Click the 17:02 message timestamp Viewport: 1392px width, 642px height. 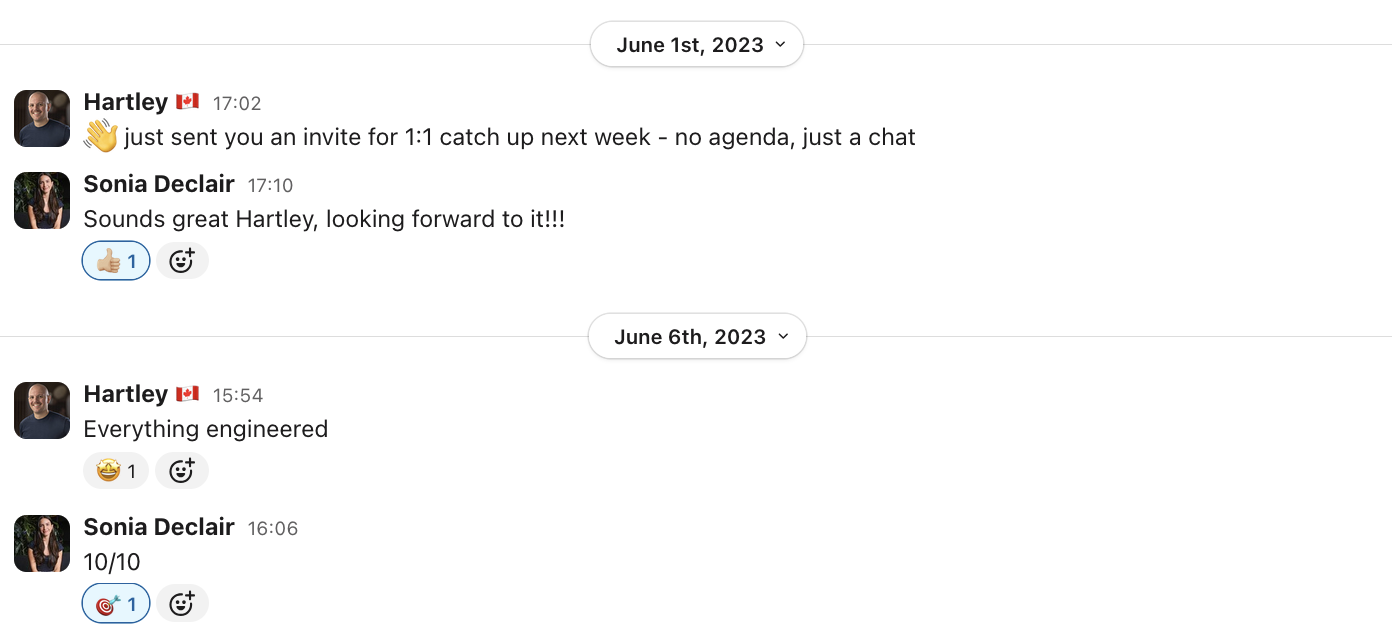(237, 103)
